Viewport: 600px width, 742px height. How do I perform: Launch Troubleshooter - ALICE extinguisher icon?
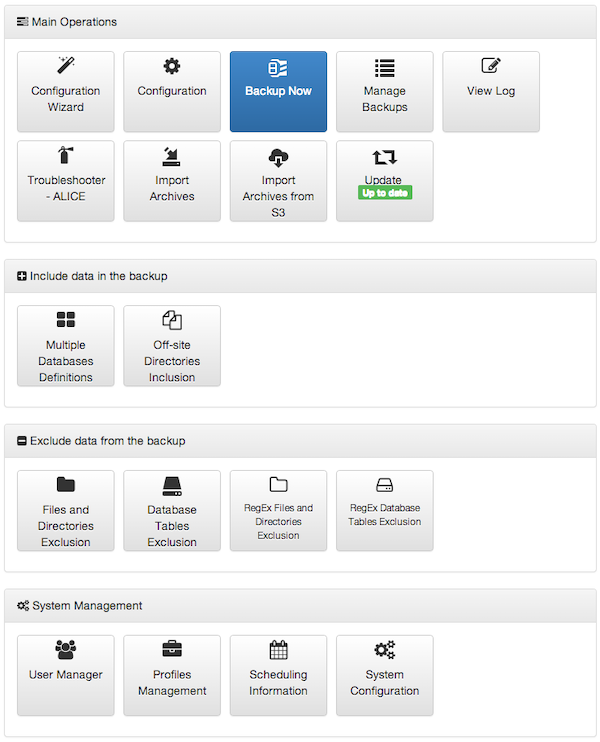click(x=66, y=155)
